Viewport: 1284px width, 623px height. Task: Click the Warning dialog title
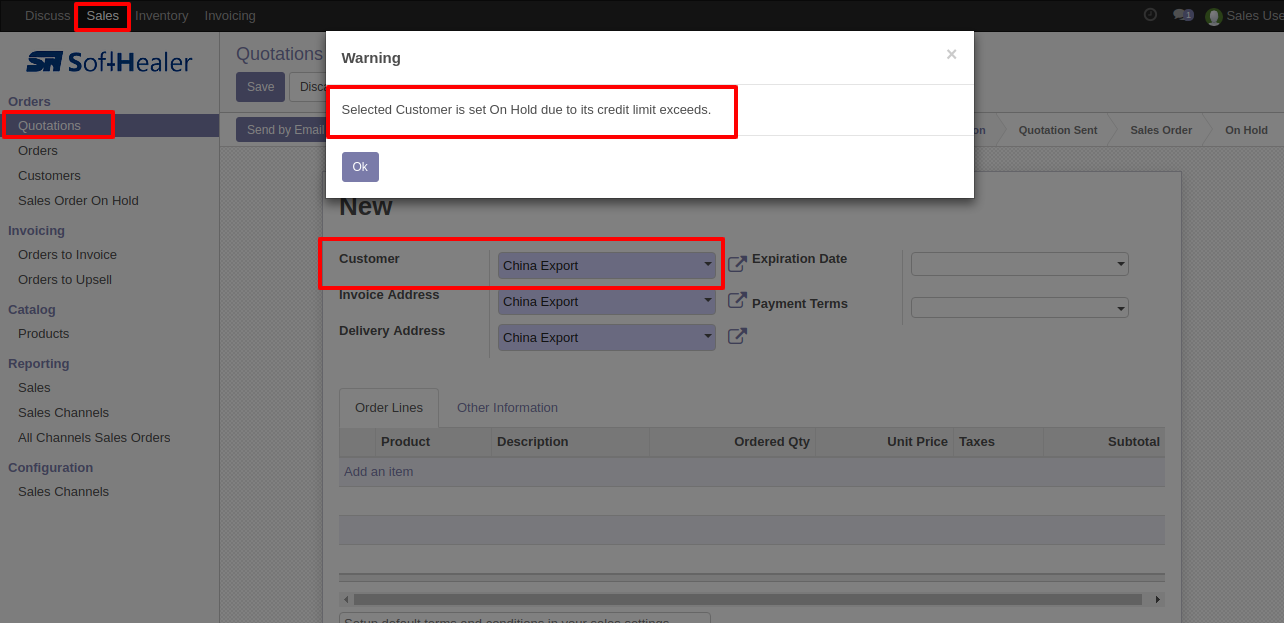[x=371, y=58]
